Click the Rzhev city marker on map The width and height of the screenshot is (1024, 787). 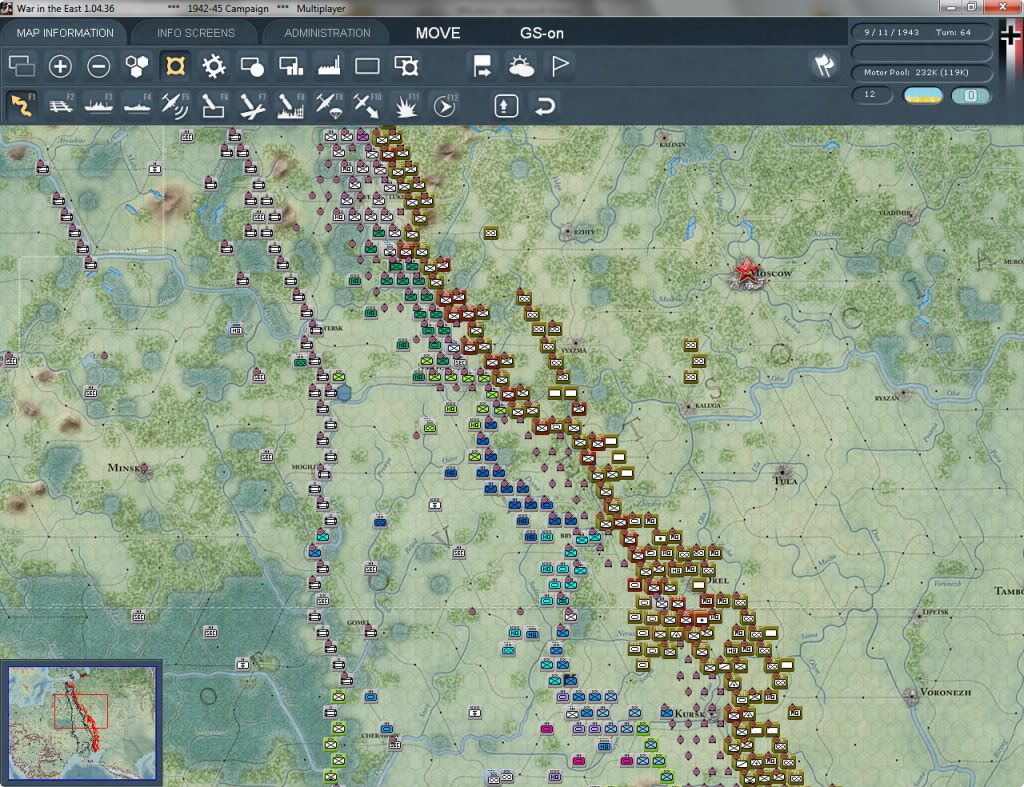click(x=568, y=231)
